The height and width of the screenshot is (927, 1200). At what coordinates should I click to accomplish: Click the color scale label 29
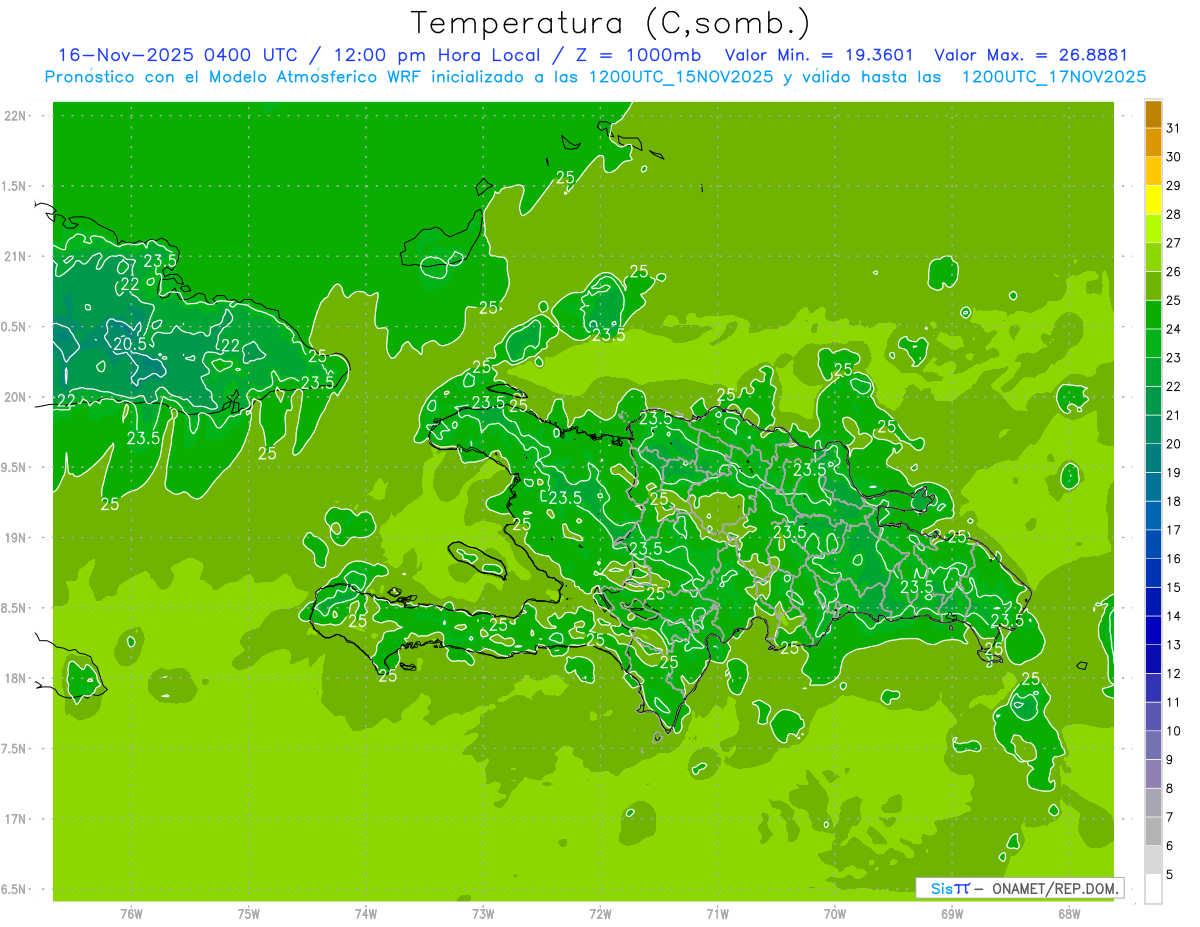pyautogui.click(x=1173, y=186)
